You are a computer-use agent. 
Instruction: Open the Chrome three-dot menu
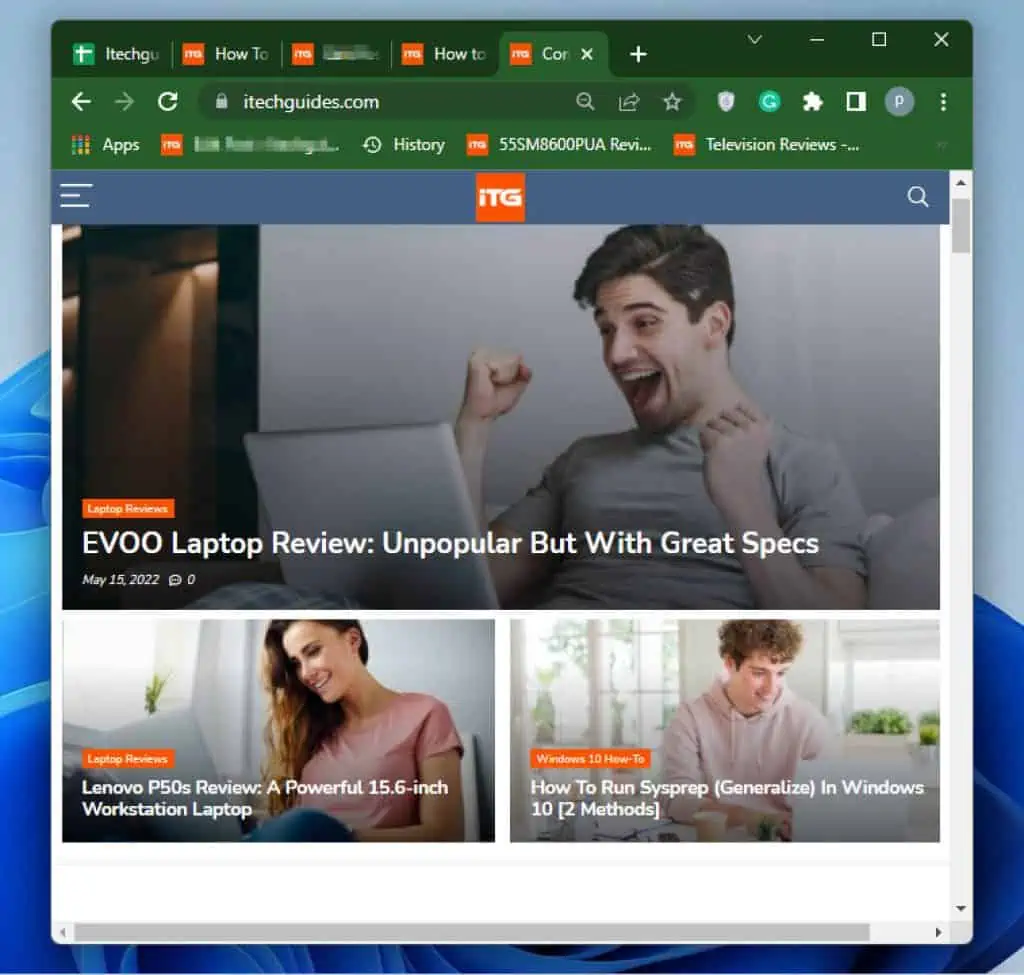pos(943,101)
